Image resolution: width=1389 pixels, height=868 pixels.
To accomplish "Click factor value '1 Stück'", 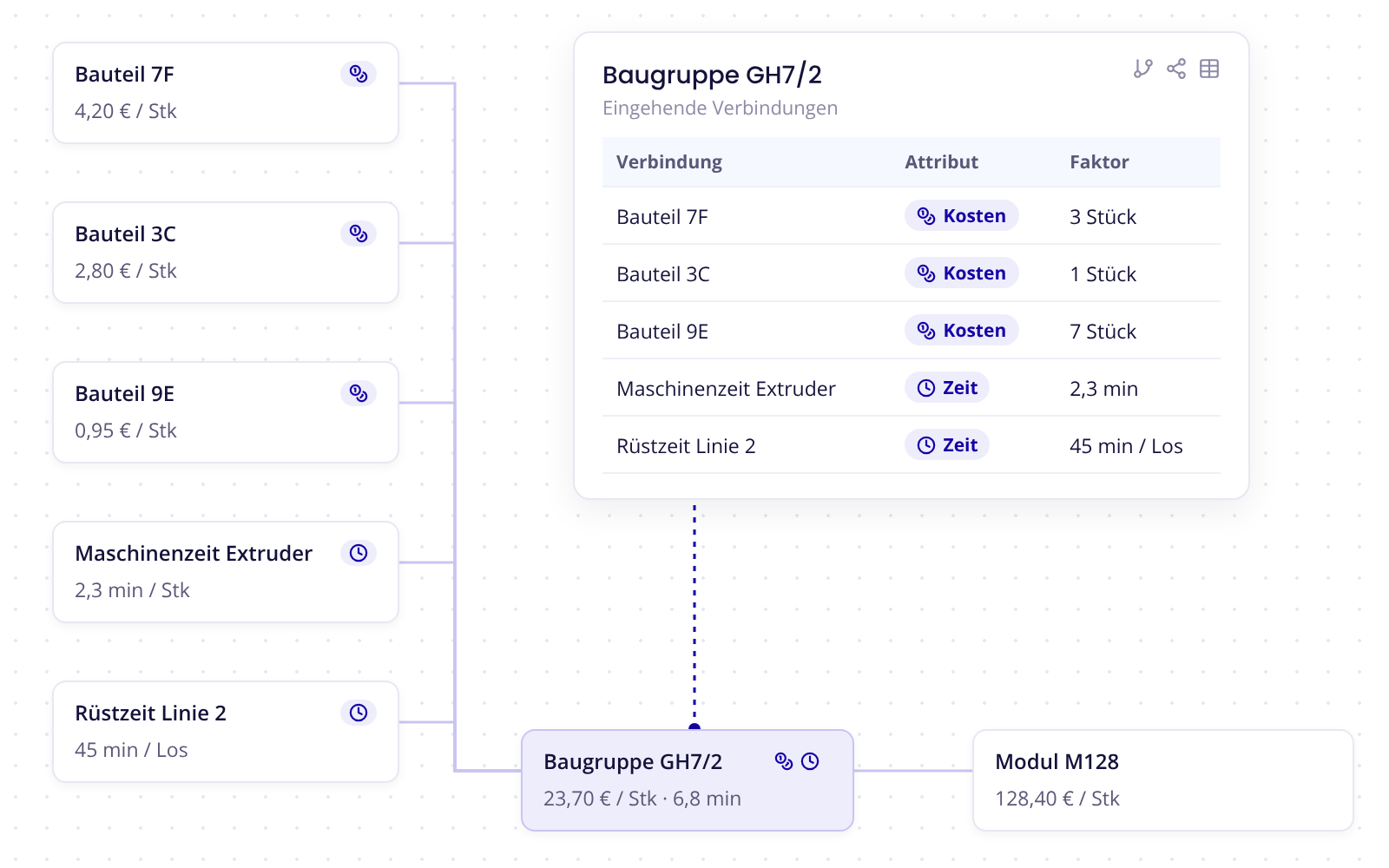I will pyautogui.click(x=1103, y=274).
